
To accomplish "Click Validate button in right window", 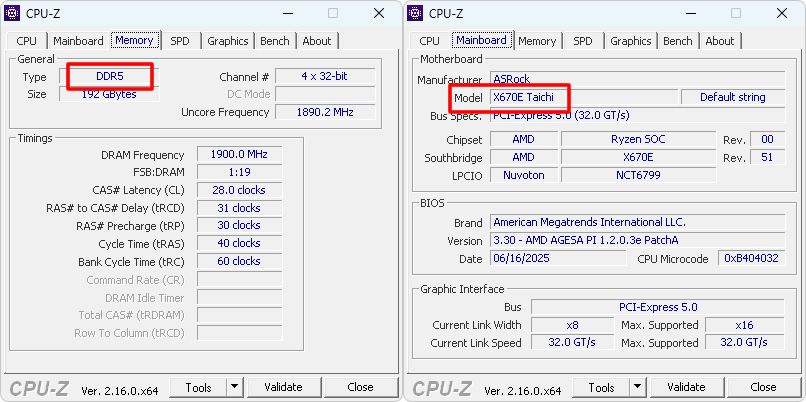I will click(687, 387).
